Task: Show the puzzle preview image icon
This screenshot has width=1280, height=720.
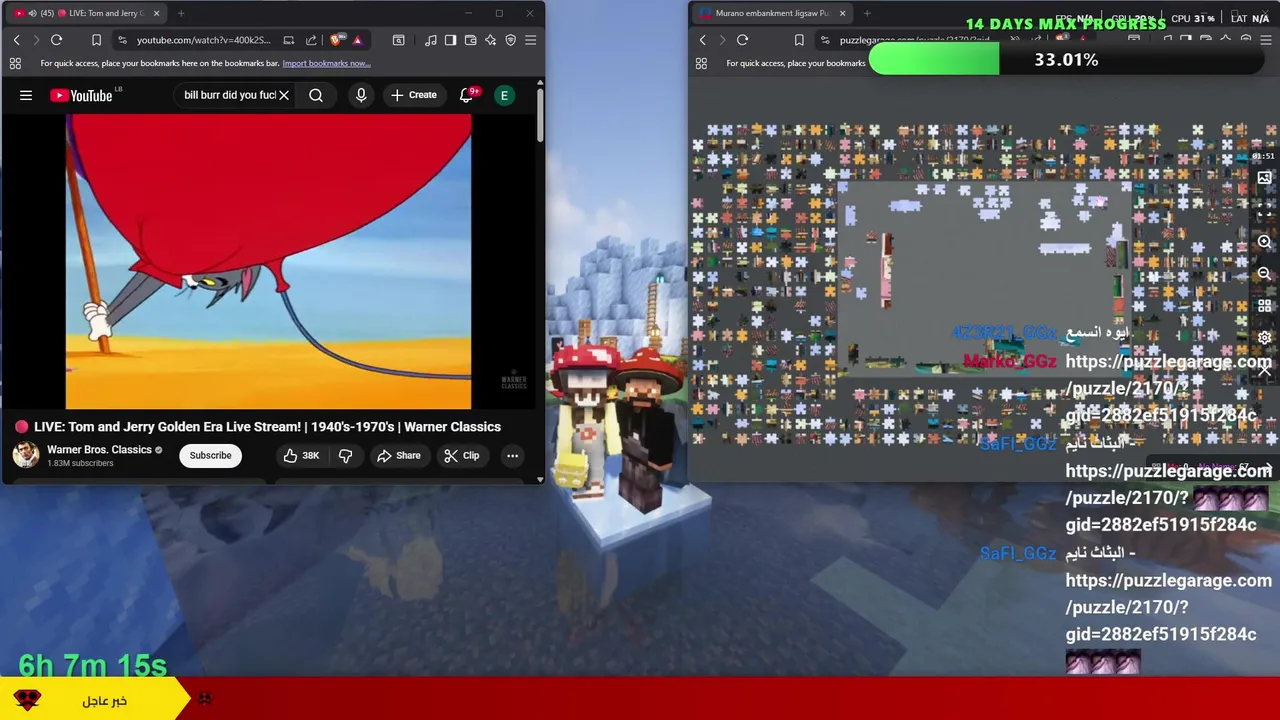Action: [x=1264, y=178]
